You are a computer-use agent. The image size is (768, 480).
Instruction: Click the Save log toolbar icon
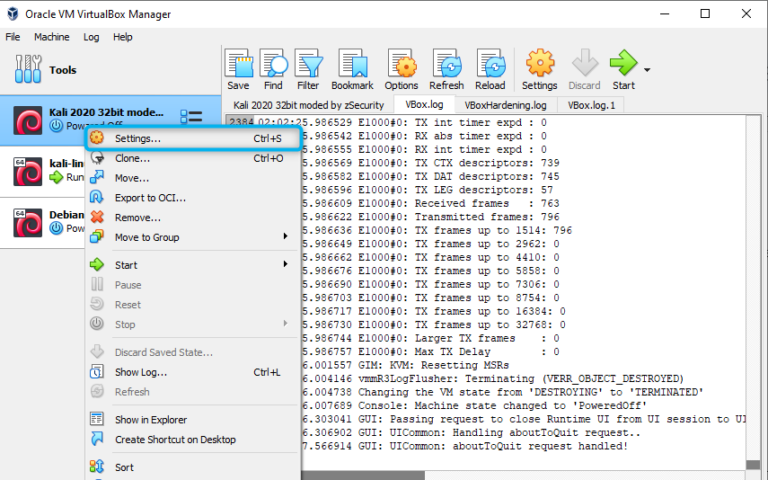pyautogui.click(x=238, y=69)
